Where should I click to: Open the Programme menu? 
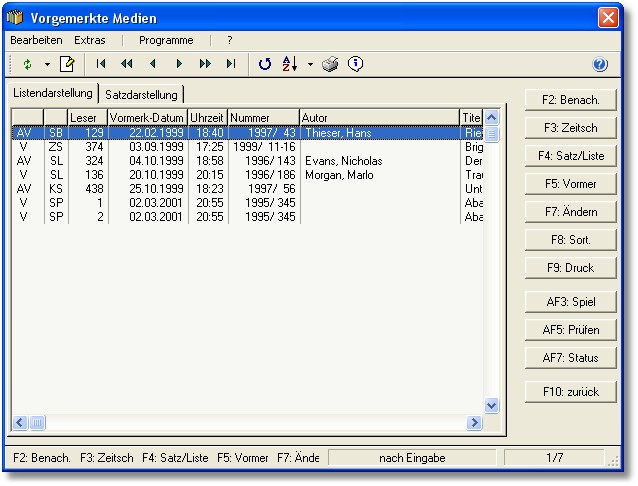coord(166,40)
